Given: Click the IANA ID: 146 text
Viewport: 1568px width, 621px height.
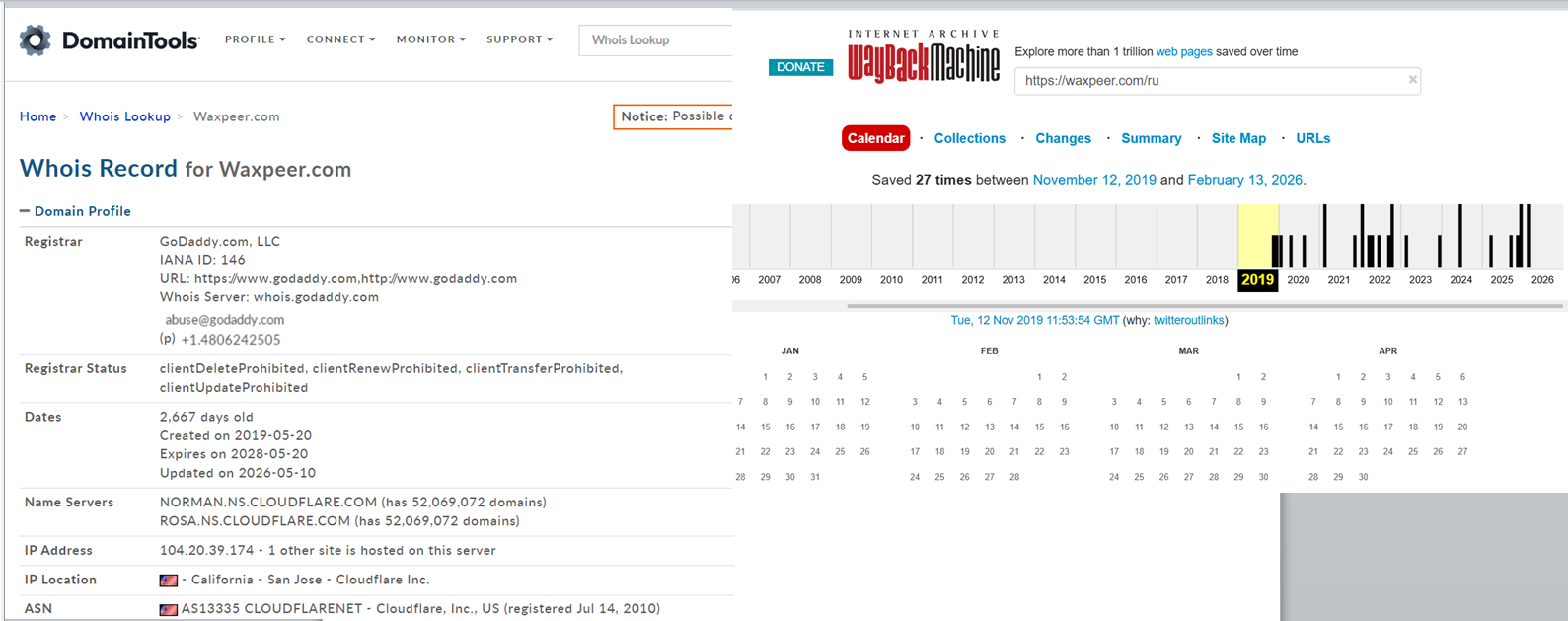Looking at the screenshot, I should click(202, 260).
